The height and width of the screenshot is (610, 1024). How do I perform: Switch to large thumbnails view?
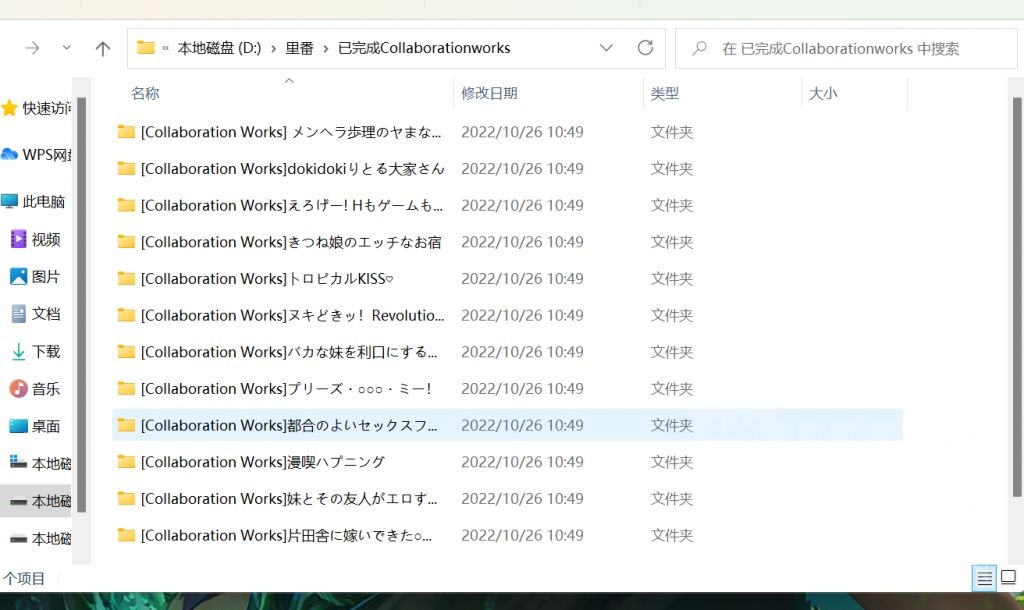click(1009, 578)
